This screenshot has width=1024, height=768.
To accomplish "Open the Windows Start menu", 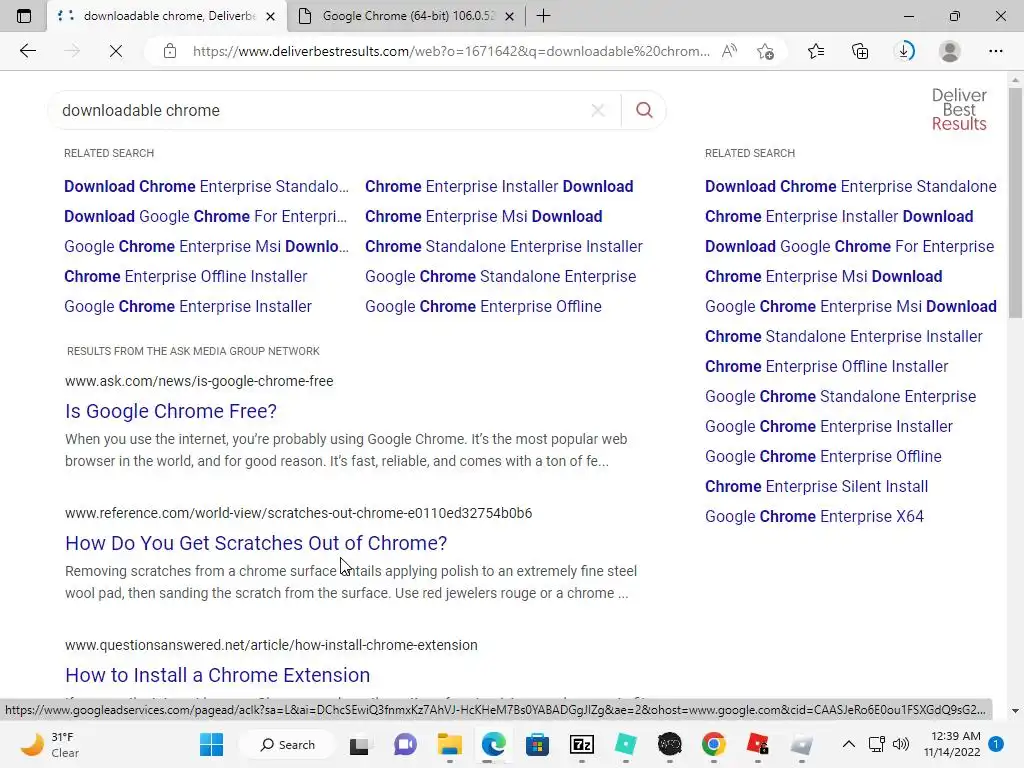I will pos(212,744).
